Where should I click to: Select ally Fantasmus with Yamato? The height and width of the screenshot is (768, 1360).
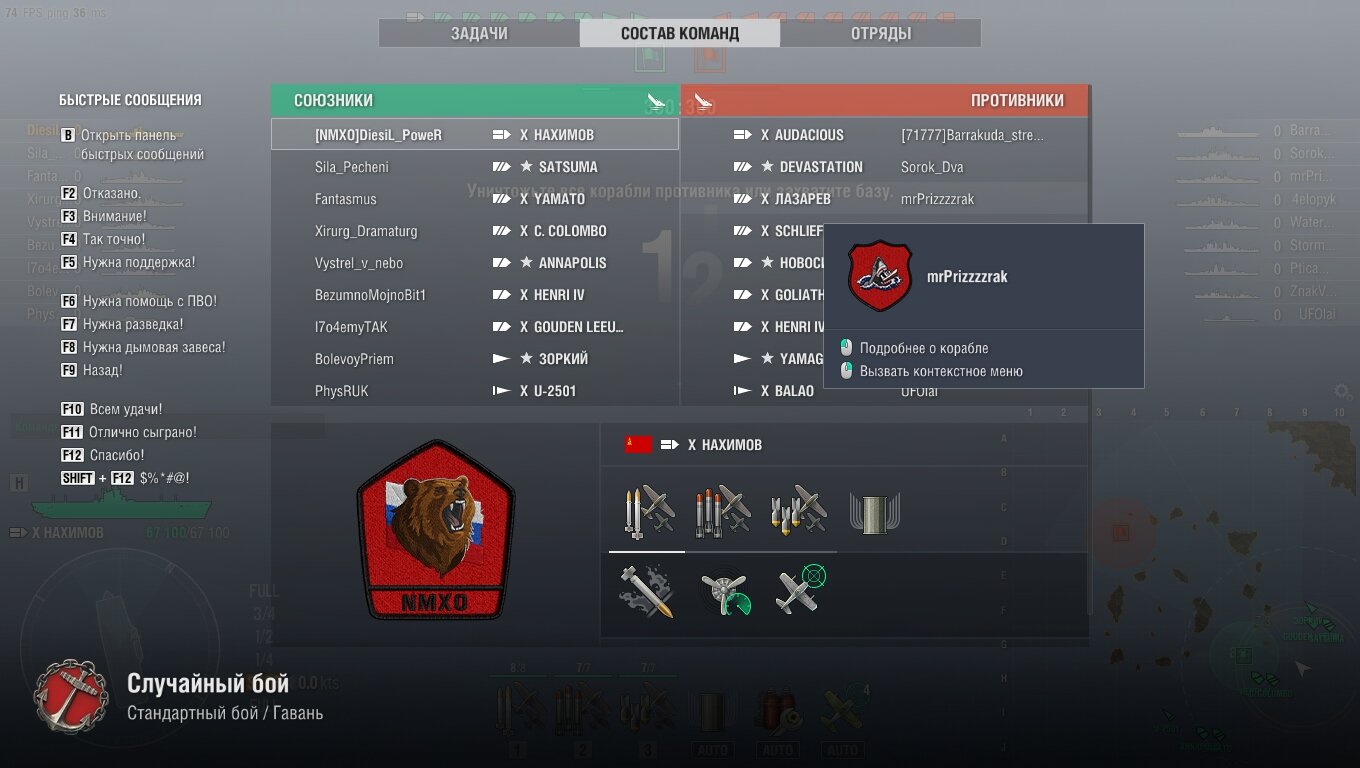475,199
